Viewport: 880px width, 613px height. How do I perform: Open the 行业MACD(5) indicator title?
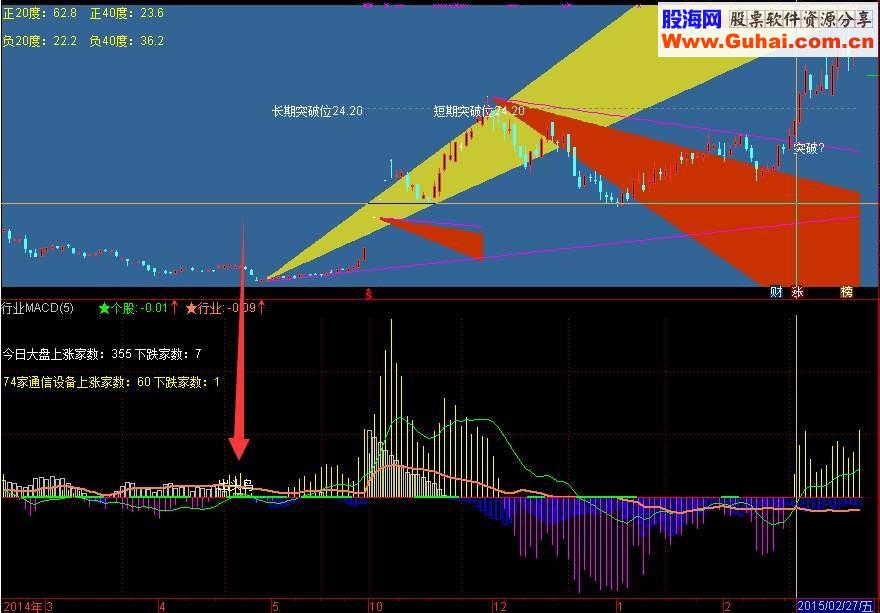tap(38, 308)
